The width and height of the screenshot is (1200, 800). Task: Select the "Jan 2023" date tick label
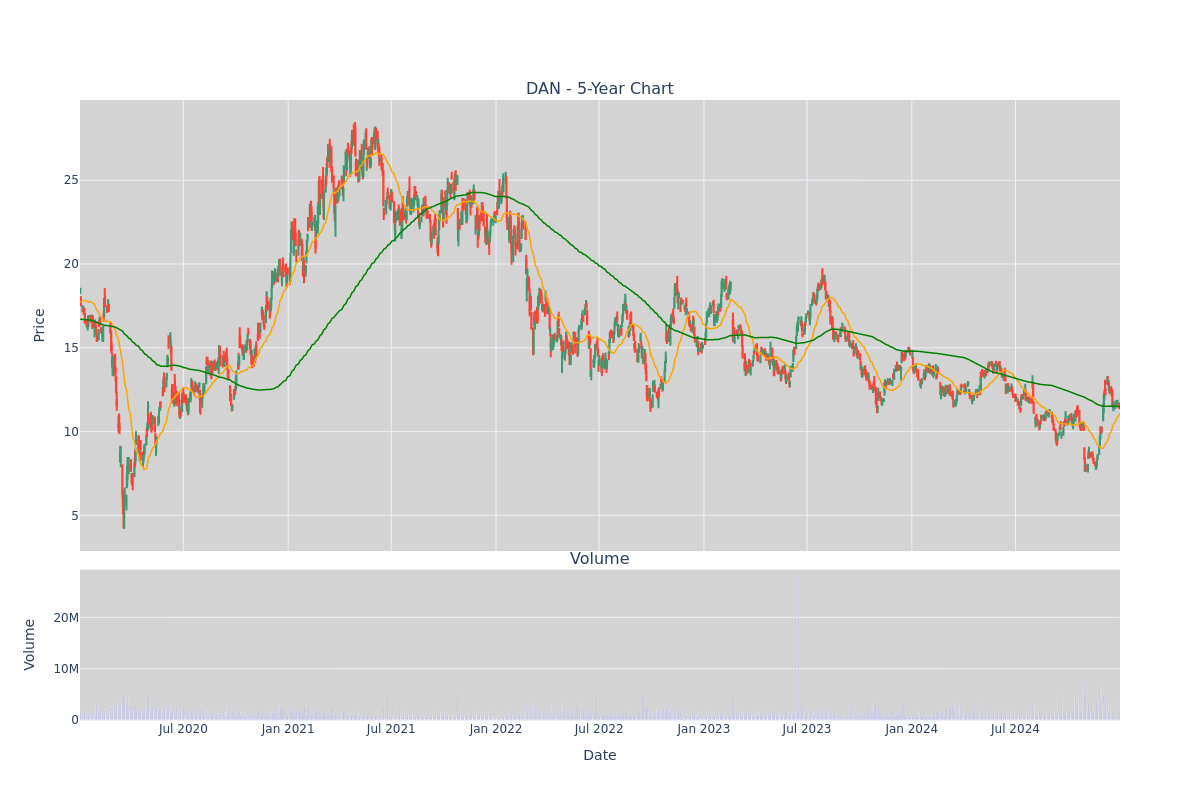704,729
